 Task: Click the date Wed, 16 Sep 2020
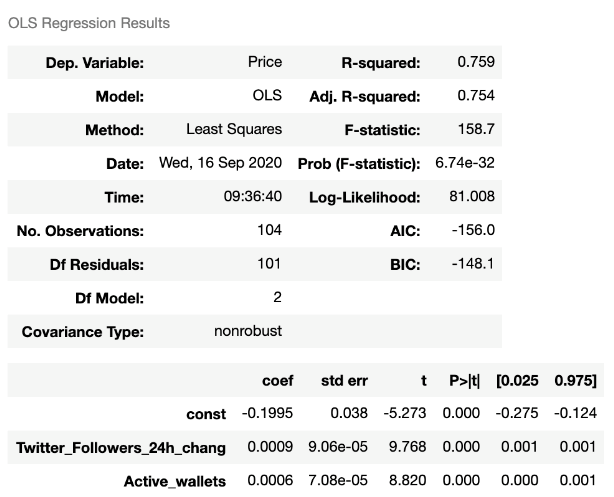click(x=221, y=163)
